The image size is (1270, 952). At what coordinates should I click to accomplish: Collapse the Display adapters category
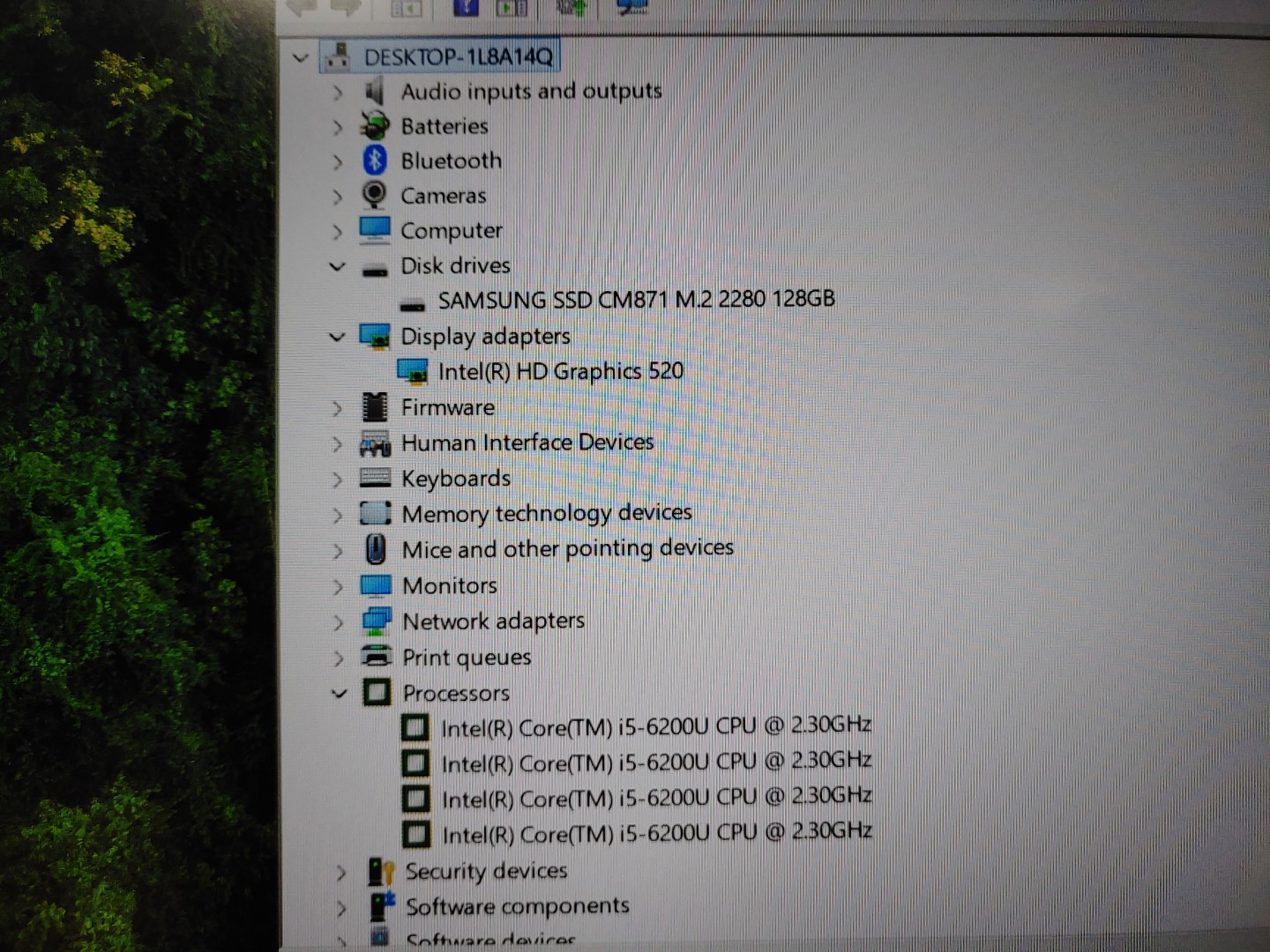[x=337, y=336]
